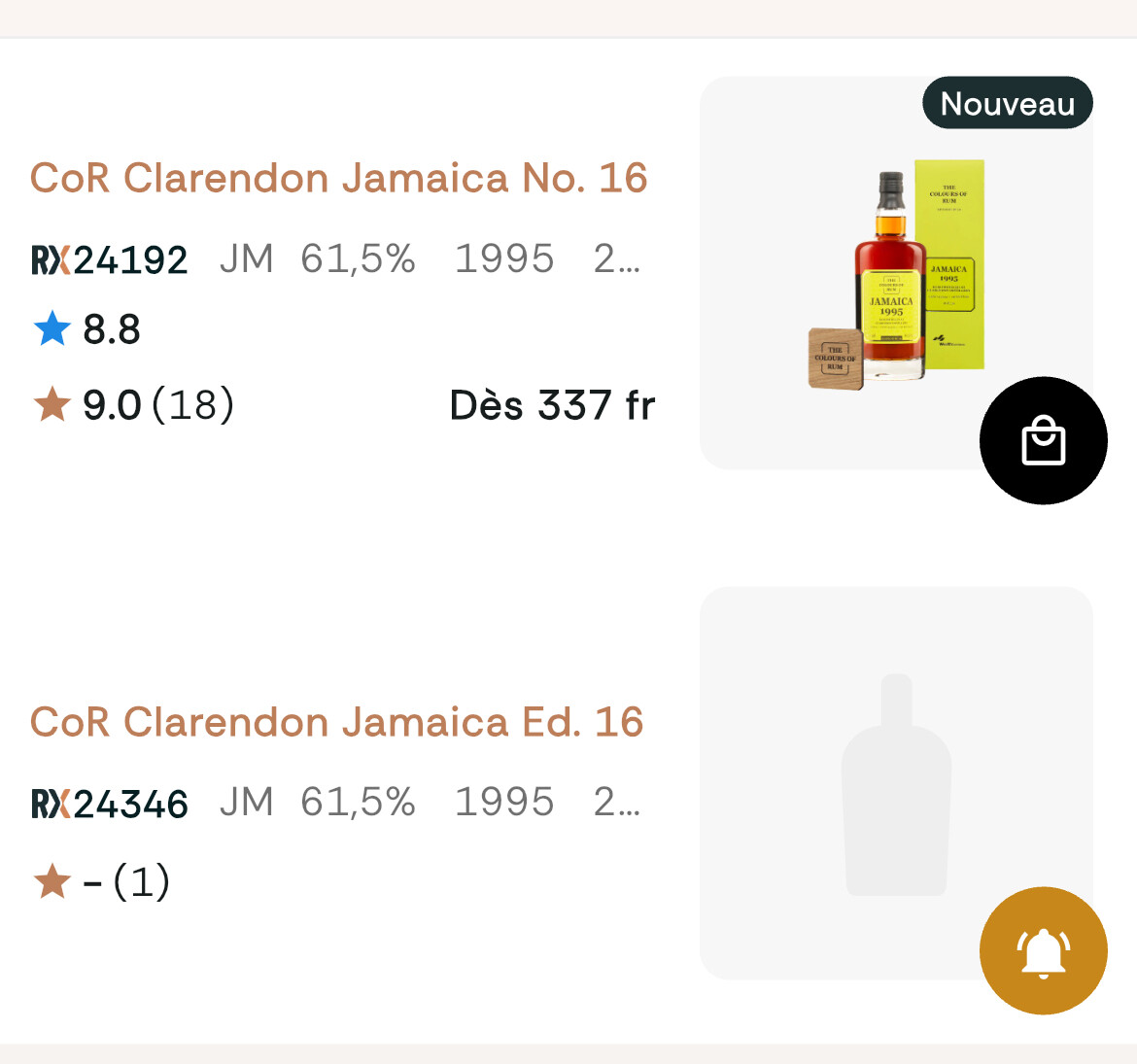
Task: Click the RX logo before 24192
Action: coord(52,260)
